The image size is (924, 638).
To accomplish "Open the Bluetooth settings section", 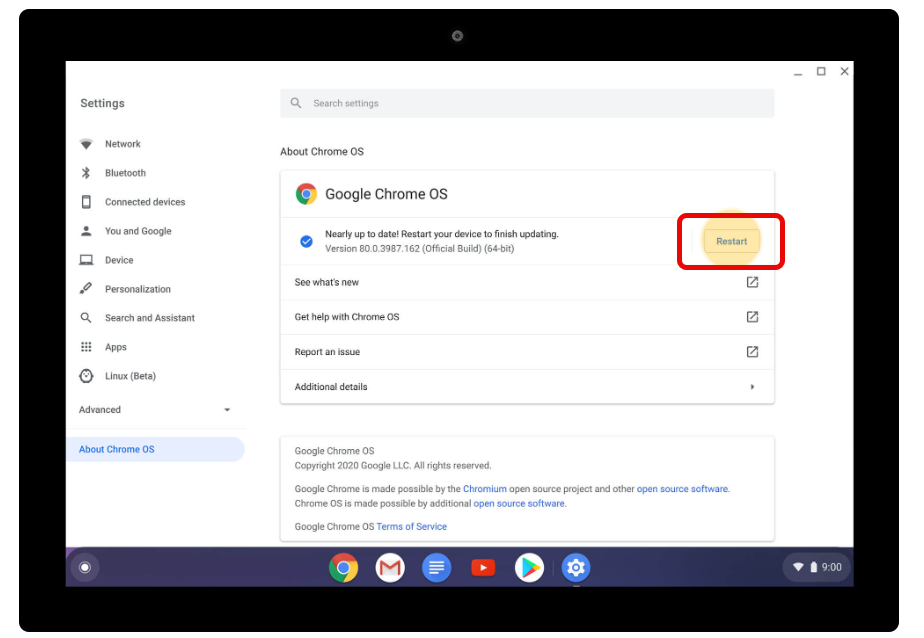I will click(124, 172).
